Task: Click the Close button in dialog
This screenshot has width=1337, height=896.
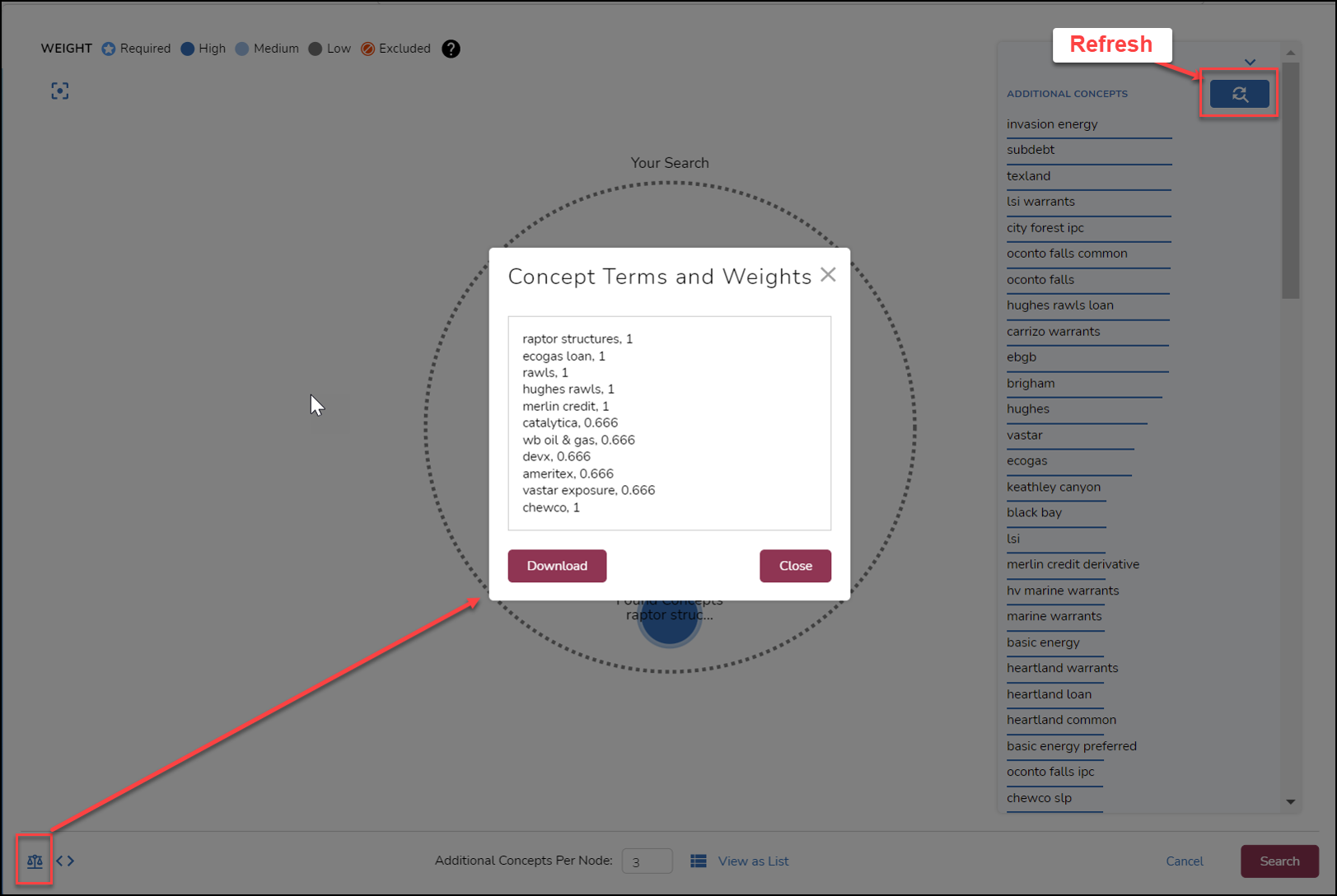Action: [x=795, y=566]
